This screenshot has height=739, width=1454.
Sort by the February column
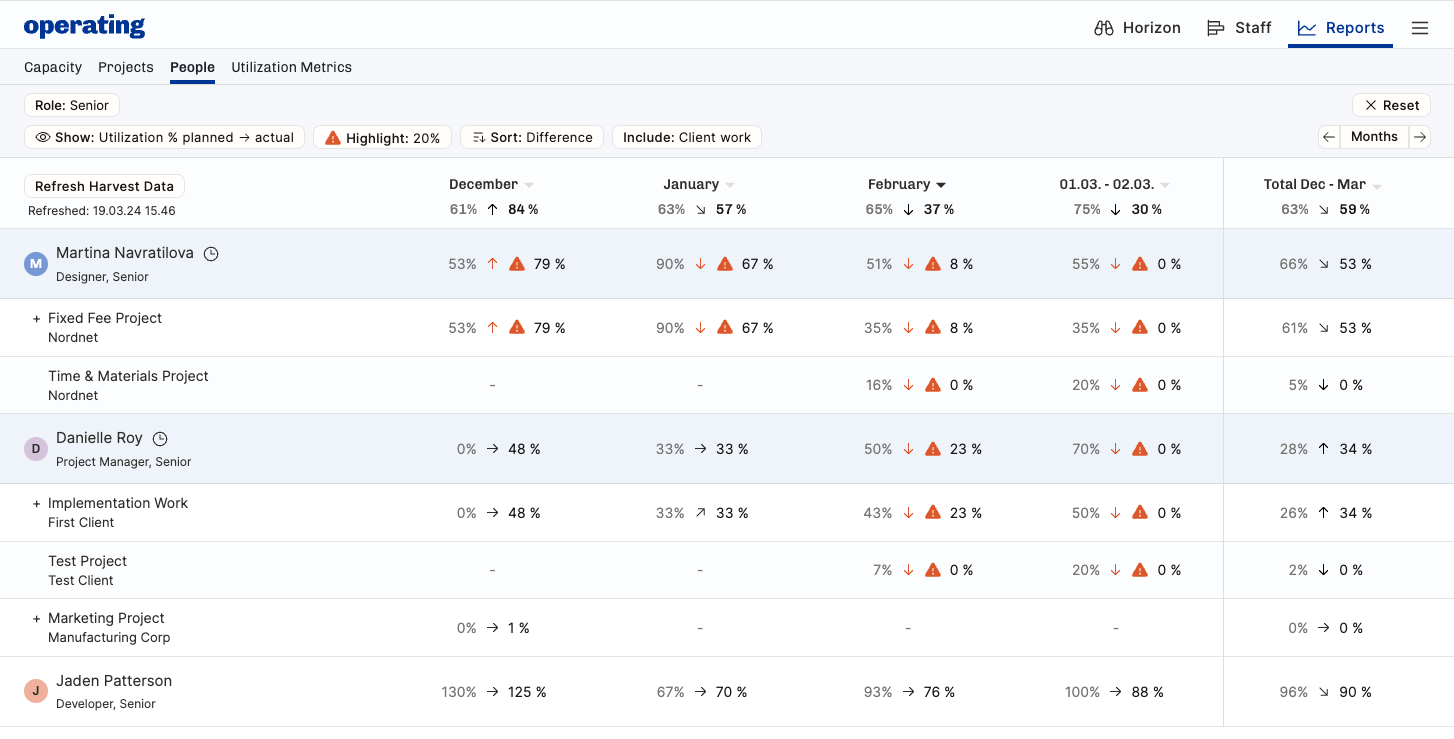[906, 184]
